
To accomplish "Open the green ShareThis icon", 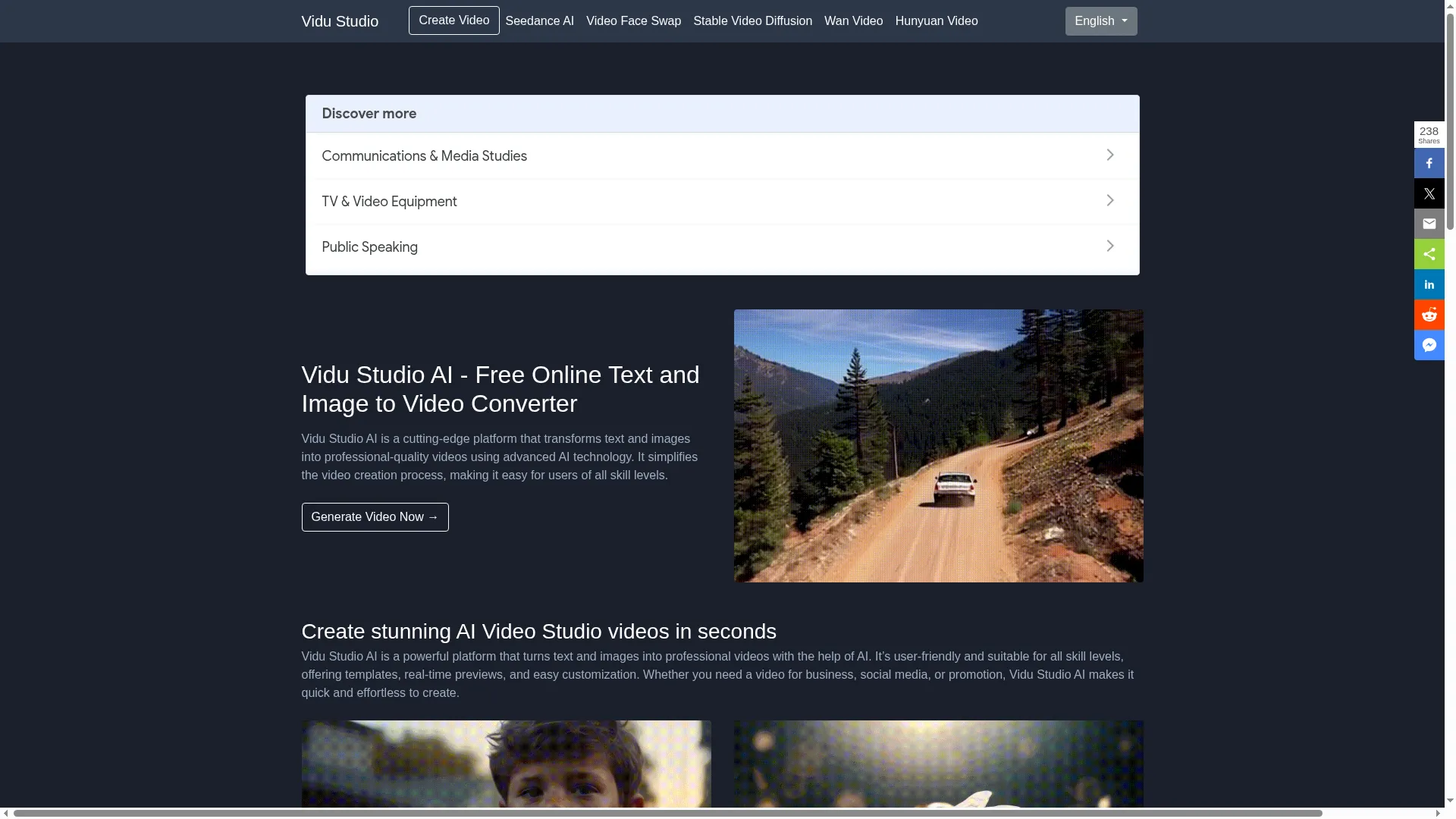I will click(1429, 254).
